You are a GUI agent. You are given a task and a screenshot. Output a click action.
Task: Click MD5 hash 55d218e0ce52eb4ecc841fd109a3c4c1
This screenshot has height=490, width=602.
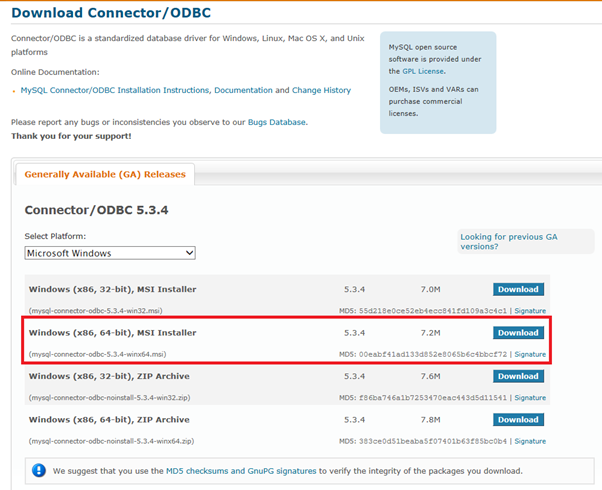[x=433, y=311]
